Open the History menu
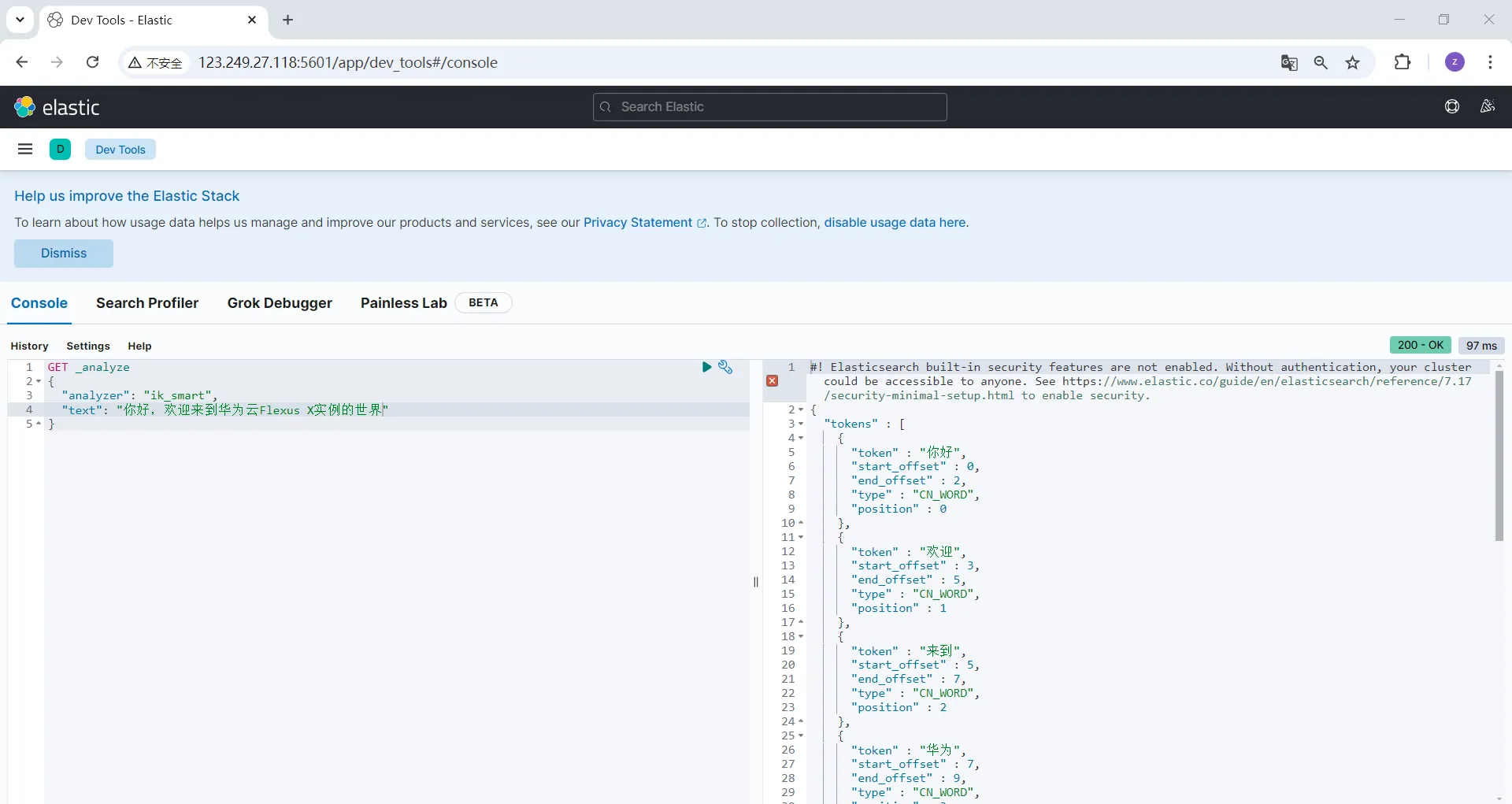The height and width of the screenshot is (804, 1512). [x=29, y=346]
